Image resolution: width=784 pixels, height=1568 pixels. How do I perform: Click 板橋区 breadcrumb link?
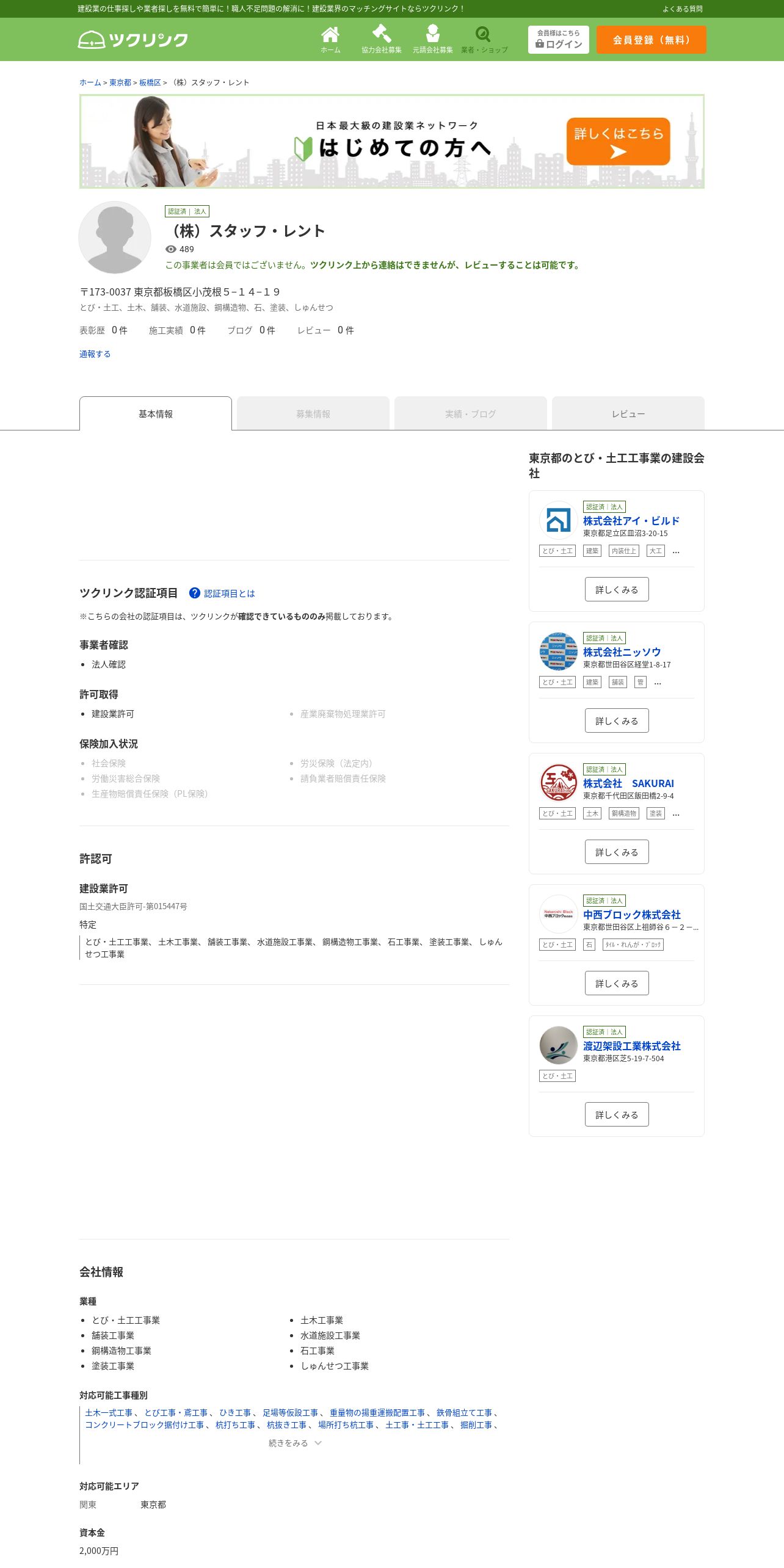point(150,82)
